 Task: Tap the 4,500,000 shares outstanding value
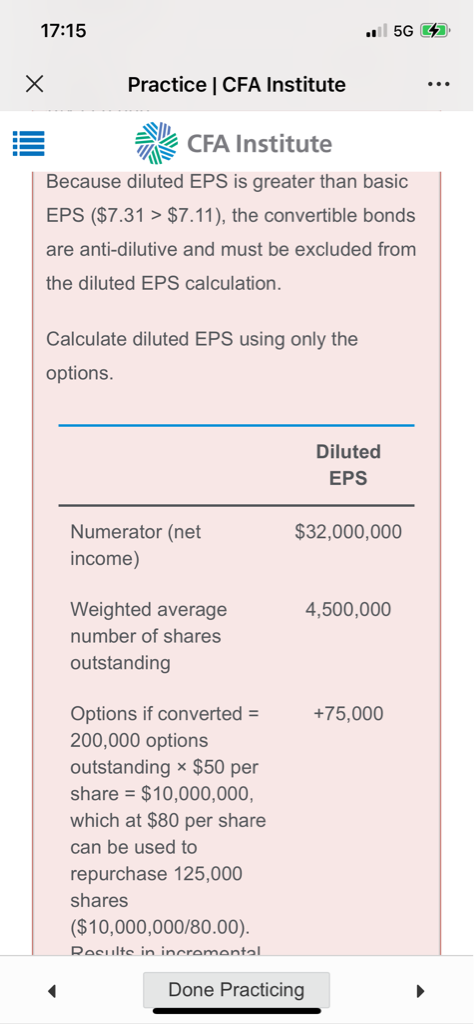(x=348, y=610)
